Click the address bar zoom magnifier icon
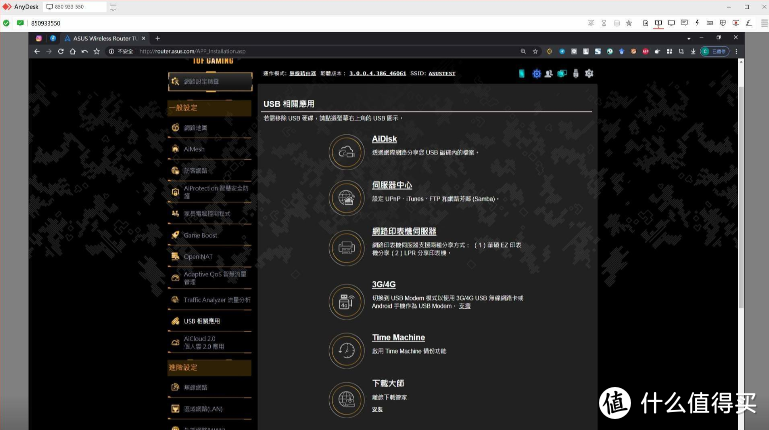Screen dimensions: 769x430 point(523,51)
